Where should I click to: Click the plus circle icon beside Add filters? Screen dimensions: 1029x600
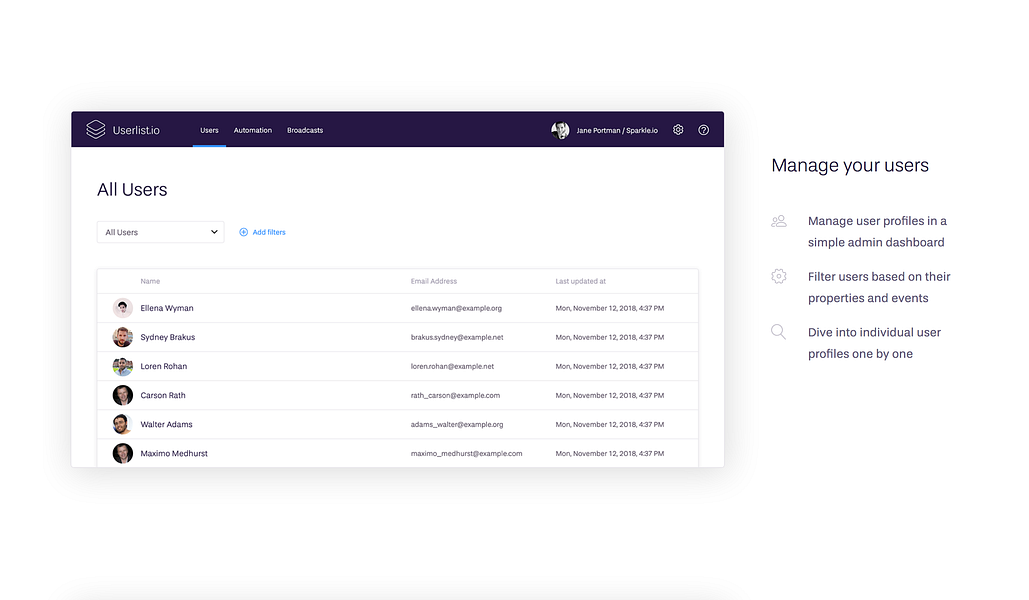[x=243, y=232]
